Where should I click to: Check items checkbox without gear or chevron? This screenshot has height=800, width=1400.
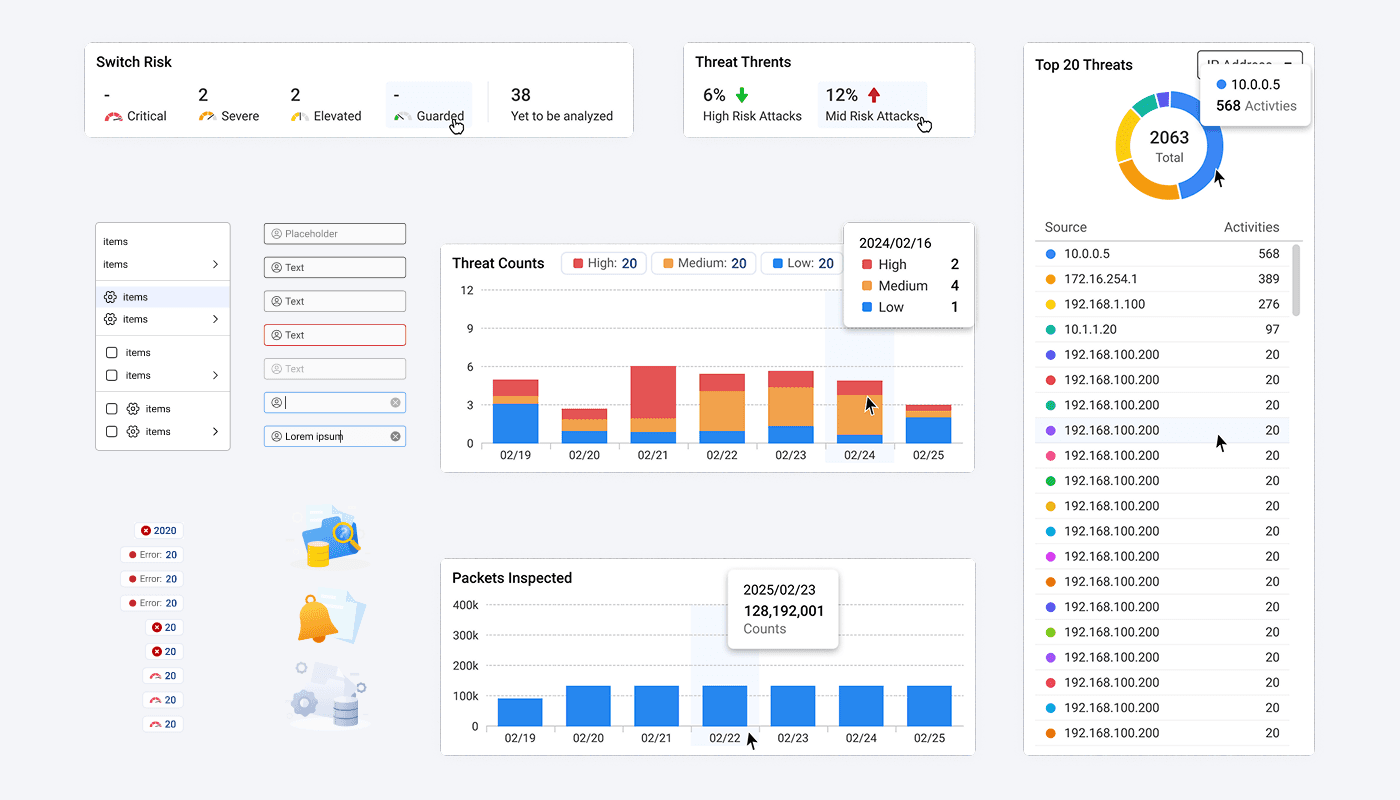[112, 353]
